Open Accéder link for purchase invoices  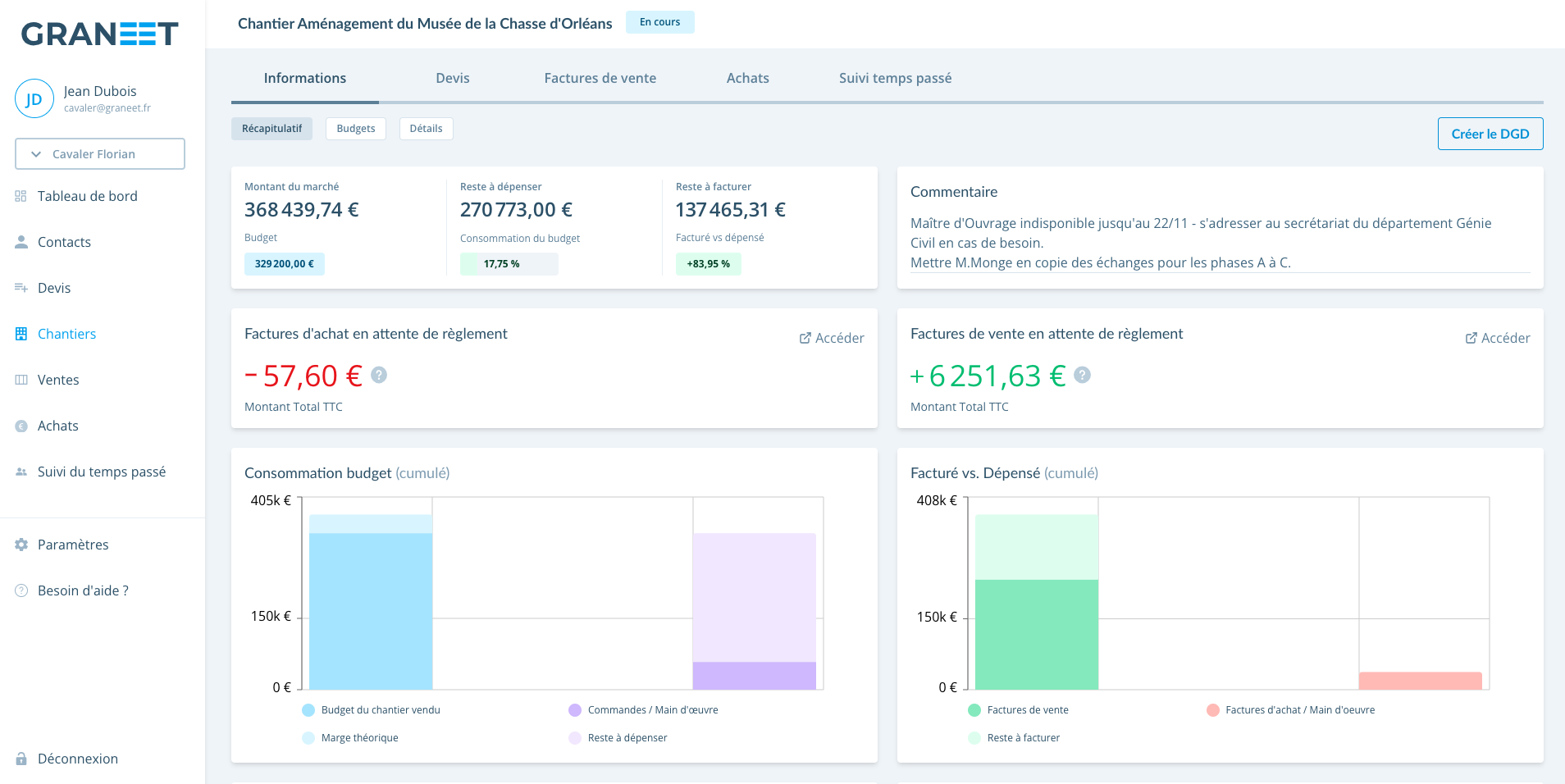click(x=832, y=338)
